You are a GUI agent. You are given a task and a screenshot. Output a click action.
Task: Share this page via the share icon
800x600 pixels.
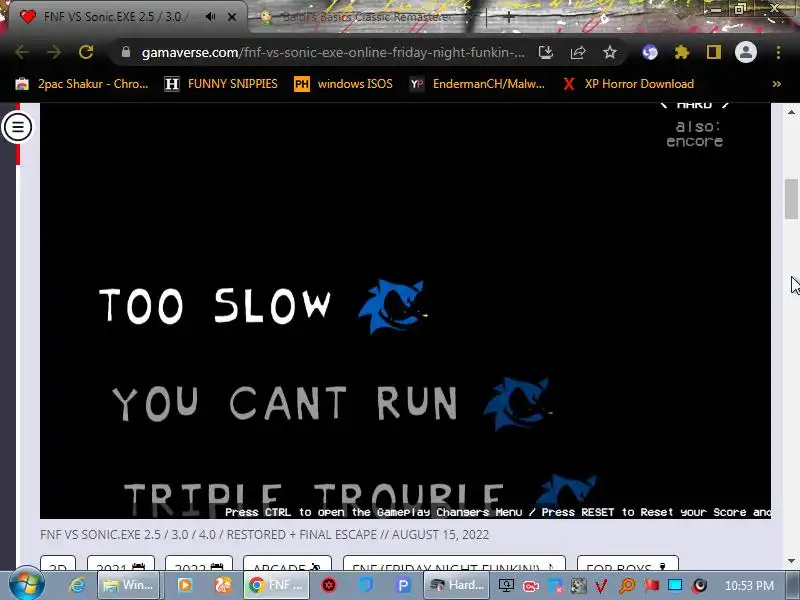(x=578, y=52)
